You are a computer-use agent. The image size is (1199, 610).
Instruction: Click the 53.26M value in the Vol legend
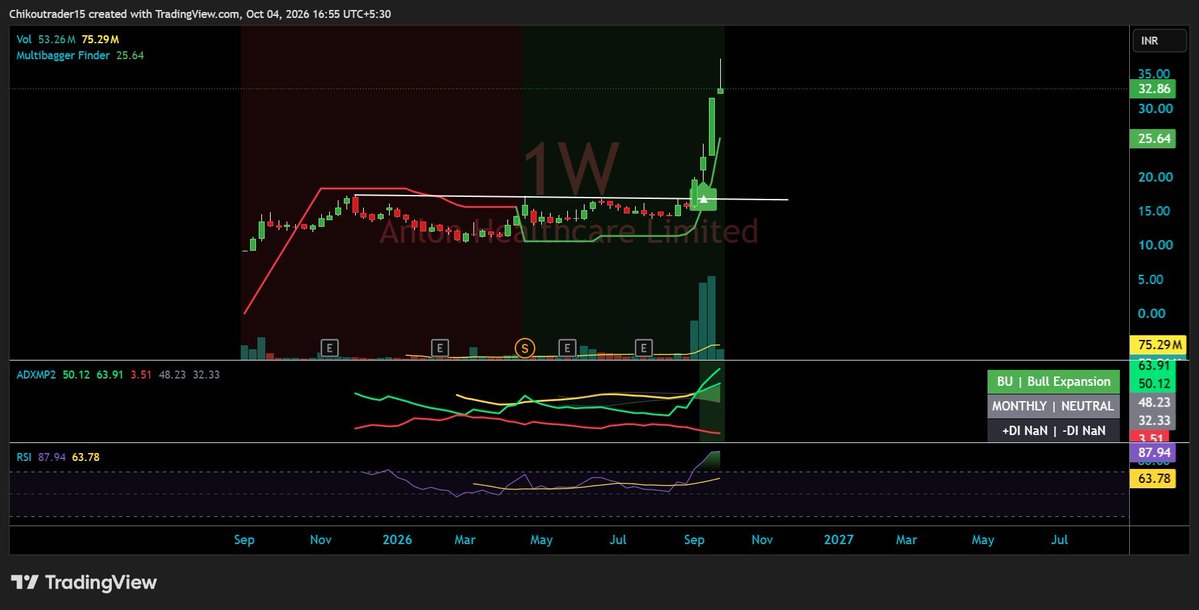(57, 39)
